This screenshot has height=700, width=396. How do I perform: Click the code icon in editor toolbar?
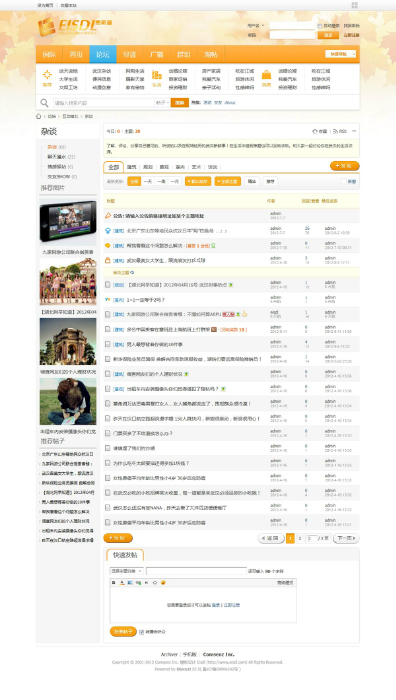click(155, 583)
